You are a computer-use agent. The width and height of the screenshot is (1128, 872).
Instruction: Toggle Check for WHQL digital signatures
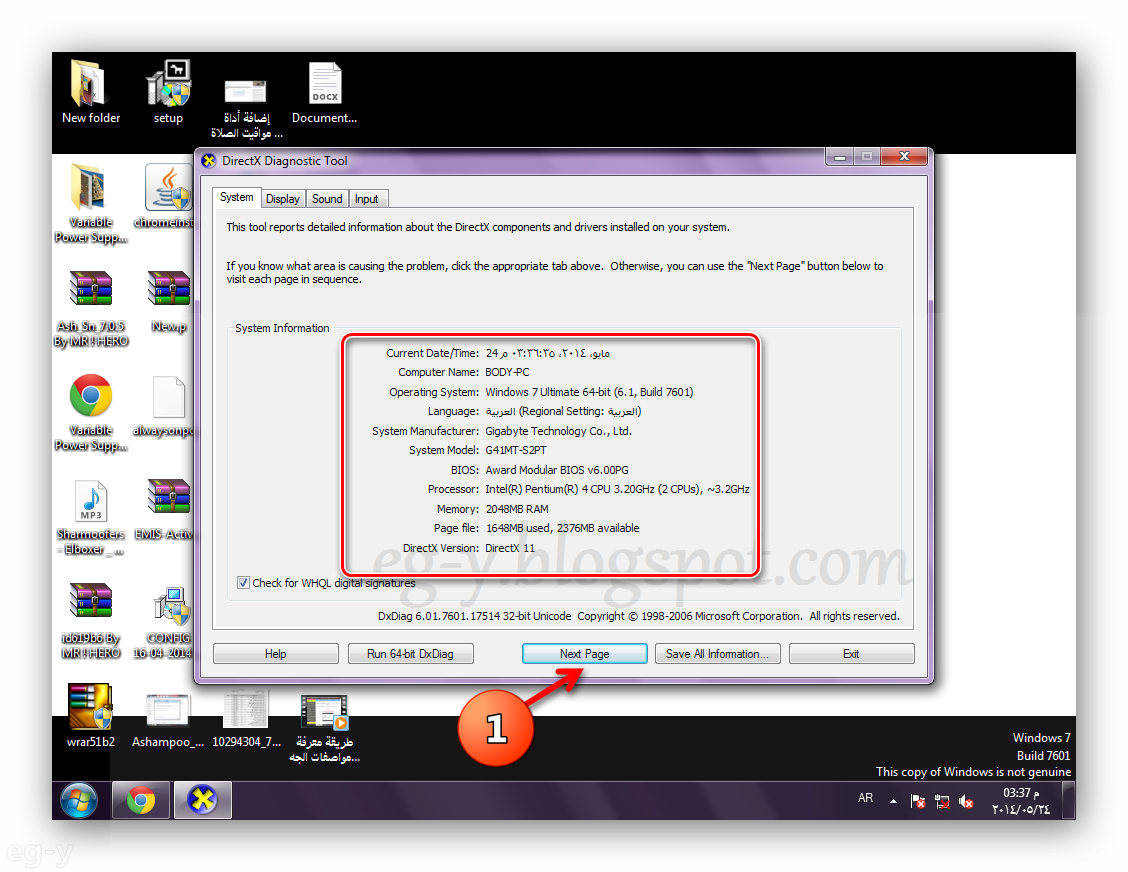(243, 583)
